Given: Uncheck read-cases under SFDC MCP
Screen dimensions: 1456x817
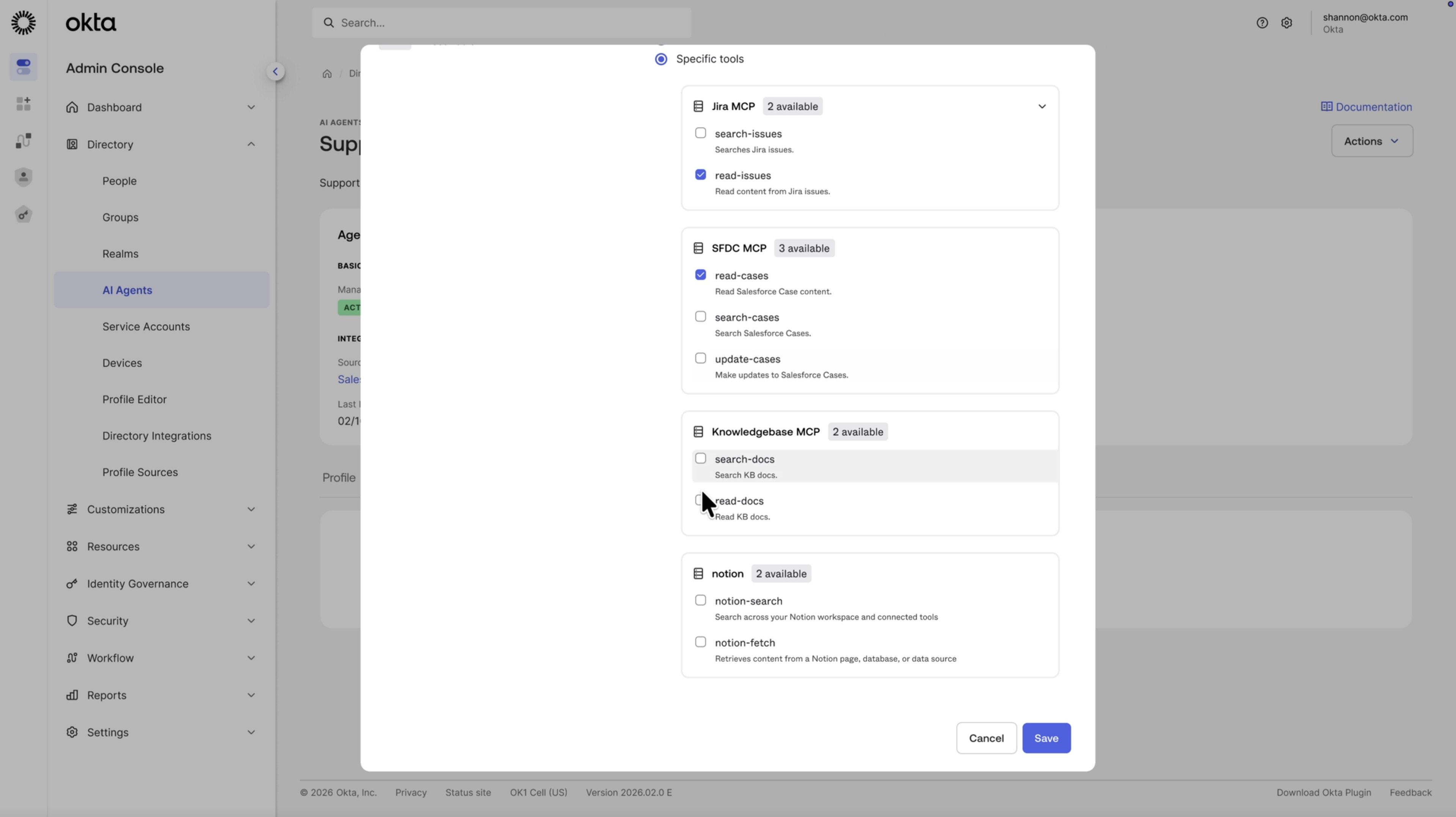Looking at the screenshot, I should pos(700,275).
